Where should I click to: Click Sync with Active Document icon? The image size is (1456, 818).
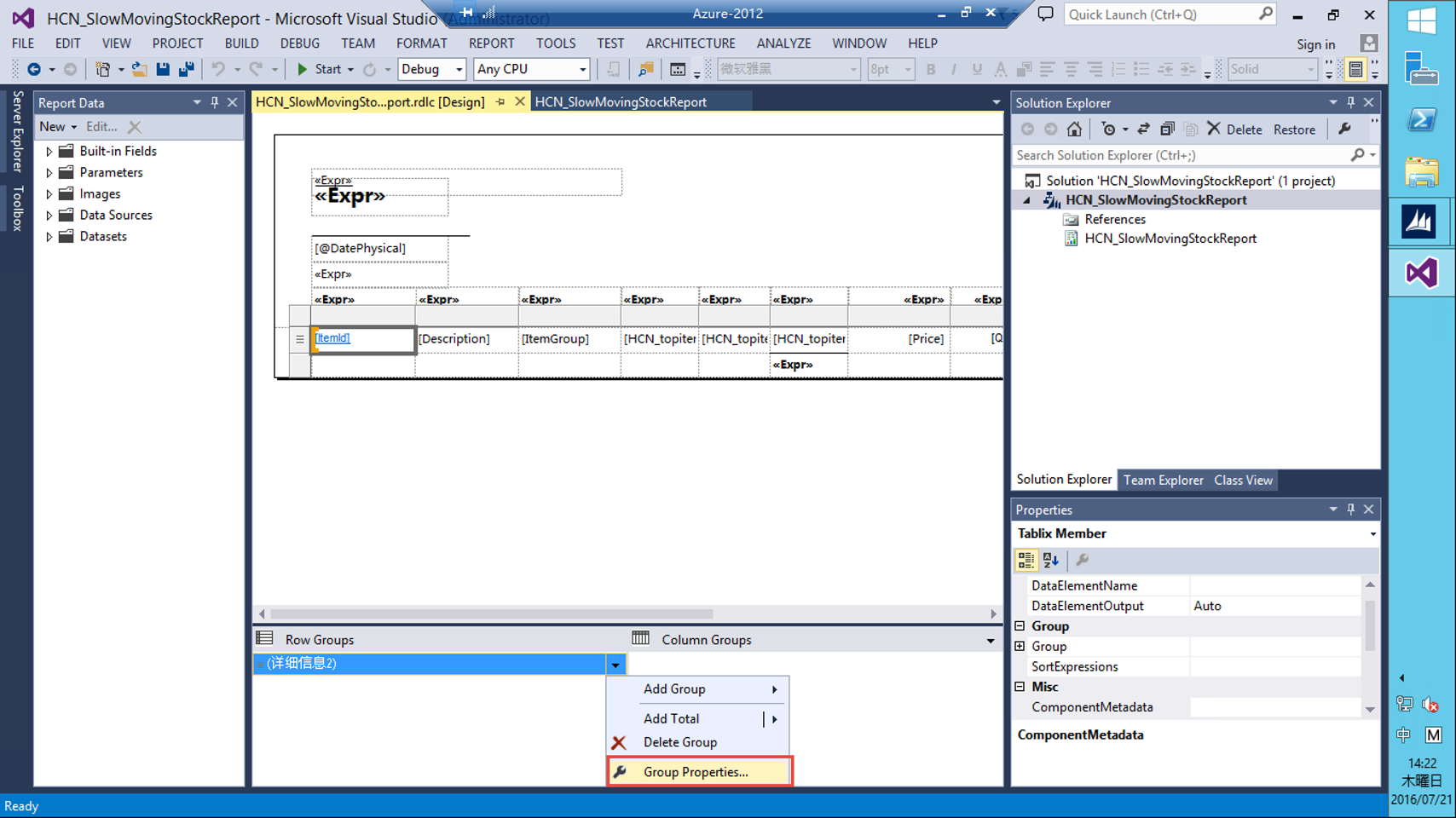coord(1144,130)
